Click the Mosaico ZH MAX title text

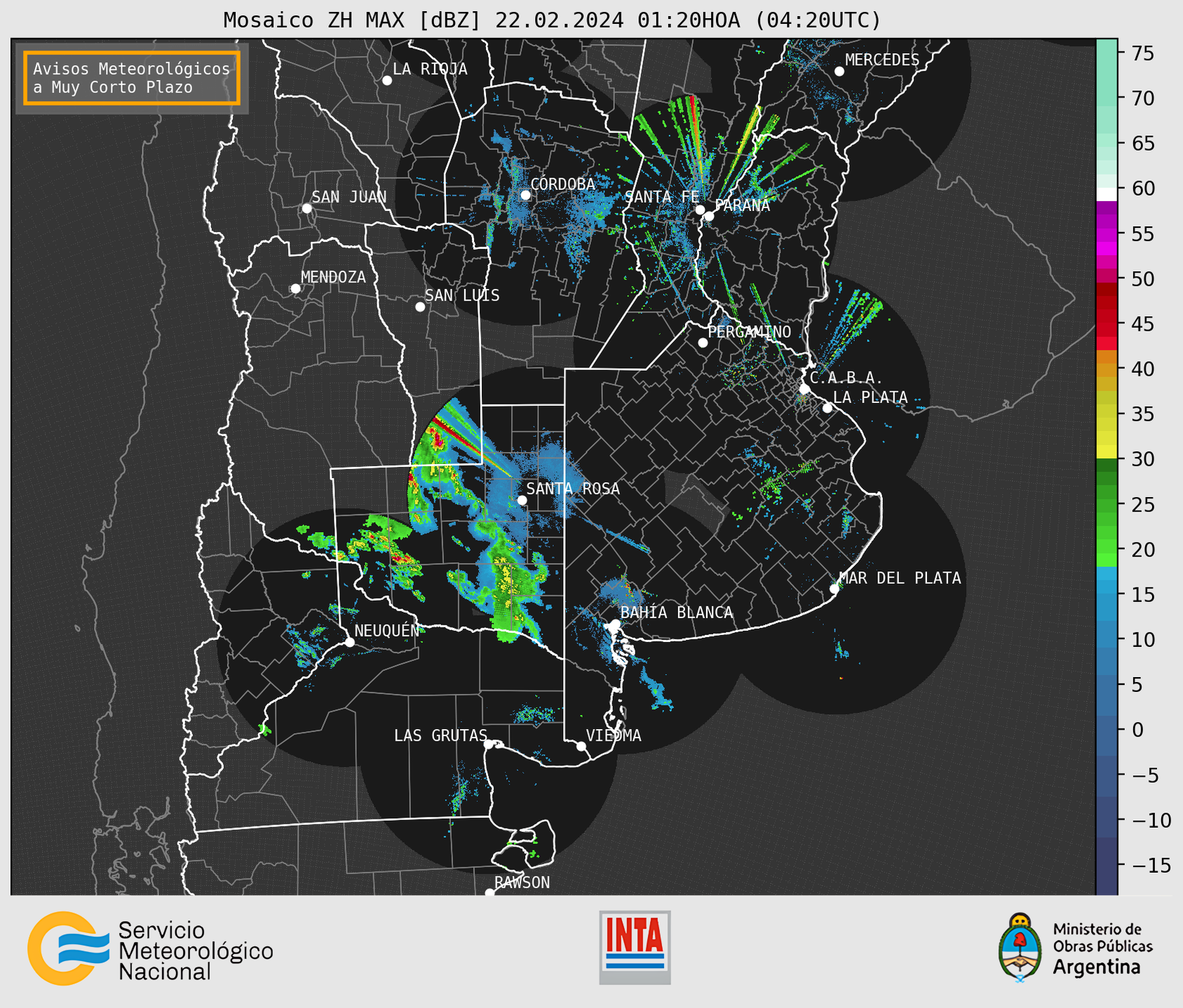click(552, 20)
